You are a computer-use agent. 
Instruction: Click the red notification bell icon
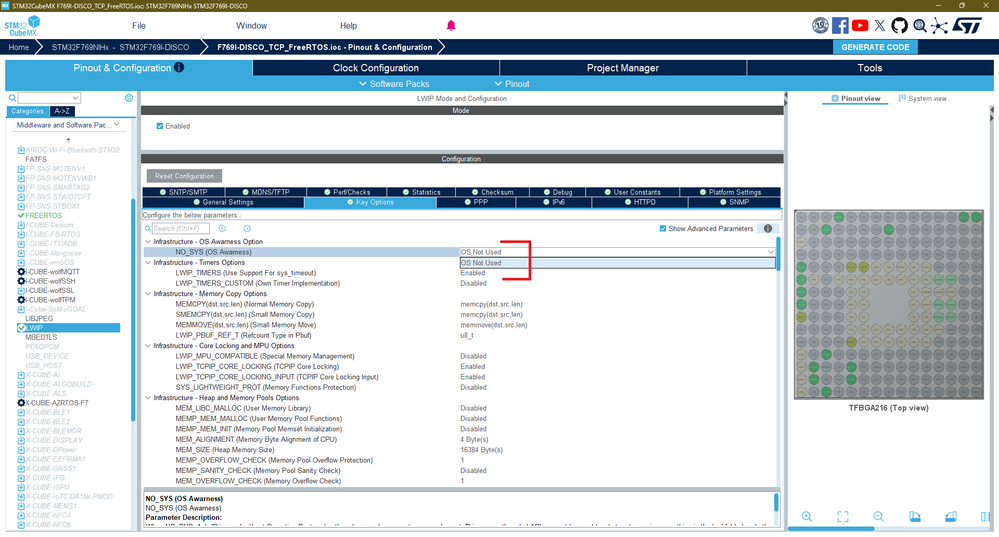tap(451, 25)
